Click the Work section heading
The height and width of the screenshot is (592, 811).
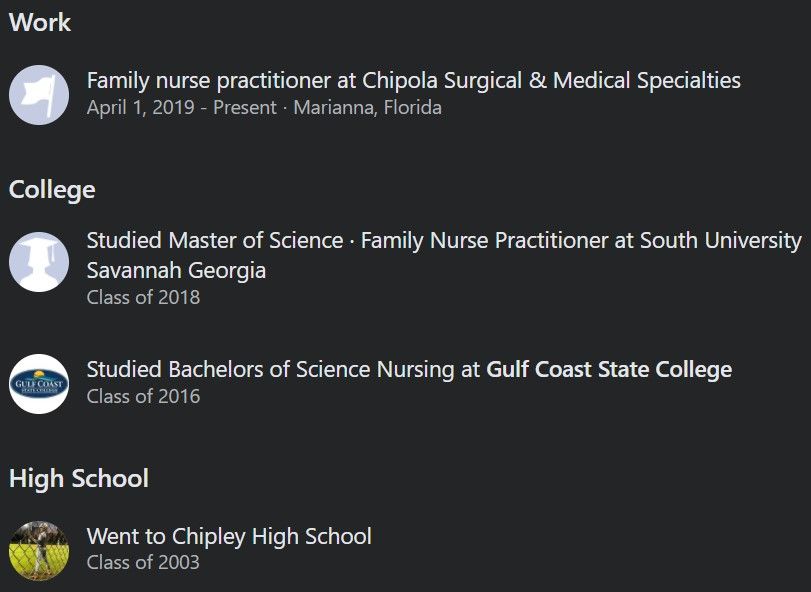click(x=40, y=23)
